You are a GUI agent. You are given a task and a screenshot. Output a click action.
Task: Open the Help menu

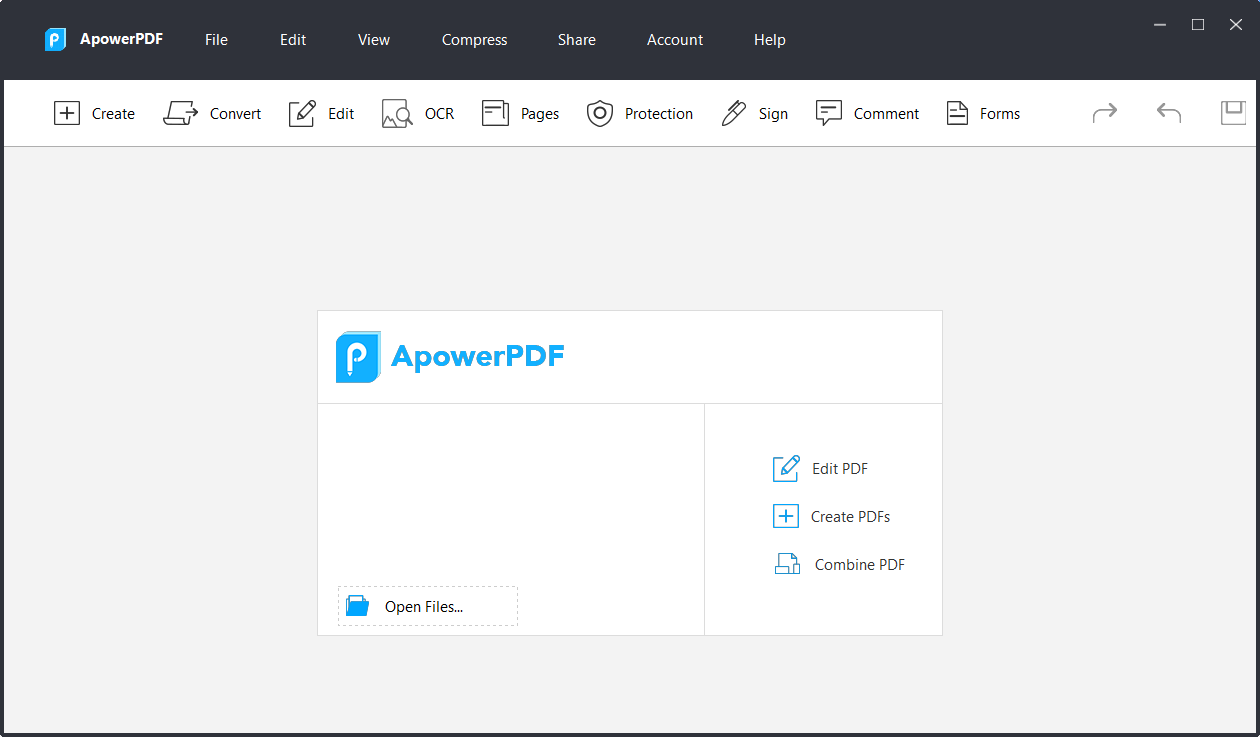point(770,40)
